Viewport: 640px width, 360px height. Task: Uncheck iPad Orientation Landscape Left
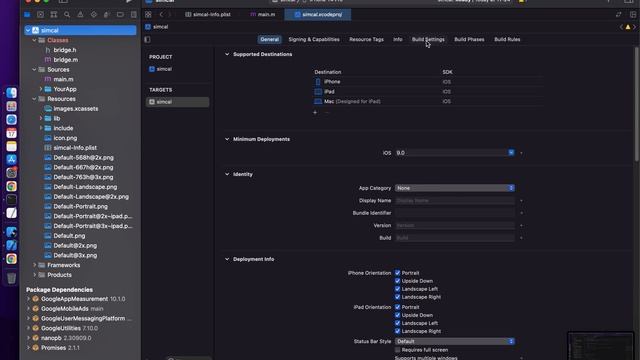pos(398,323)
